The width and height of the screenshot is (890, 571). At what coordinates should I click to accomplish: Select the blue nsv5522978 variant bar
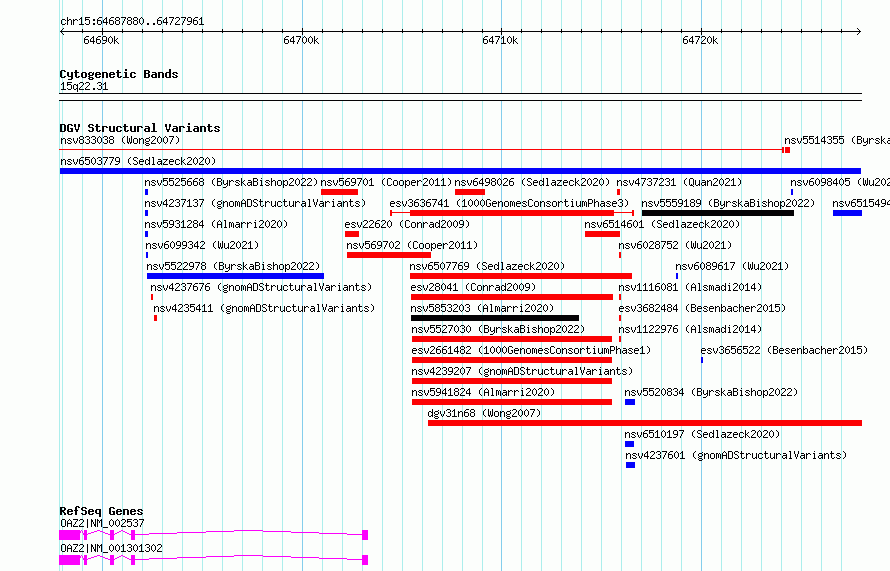(x=235, y=276)
